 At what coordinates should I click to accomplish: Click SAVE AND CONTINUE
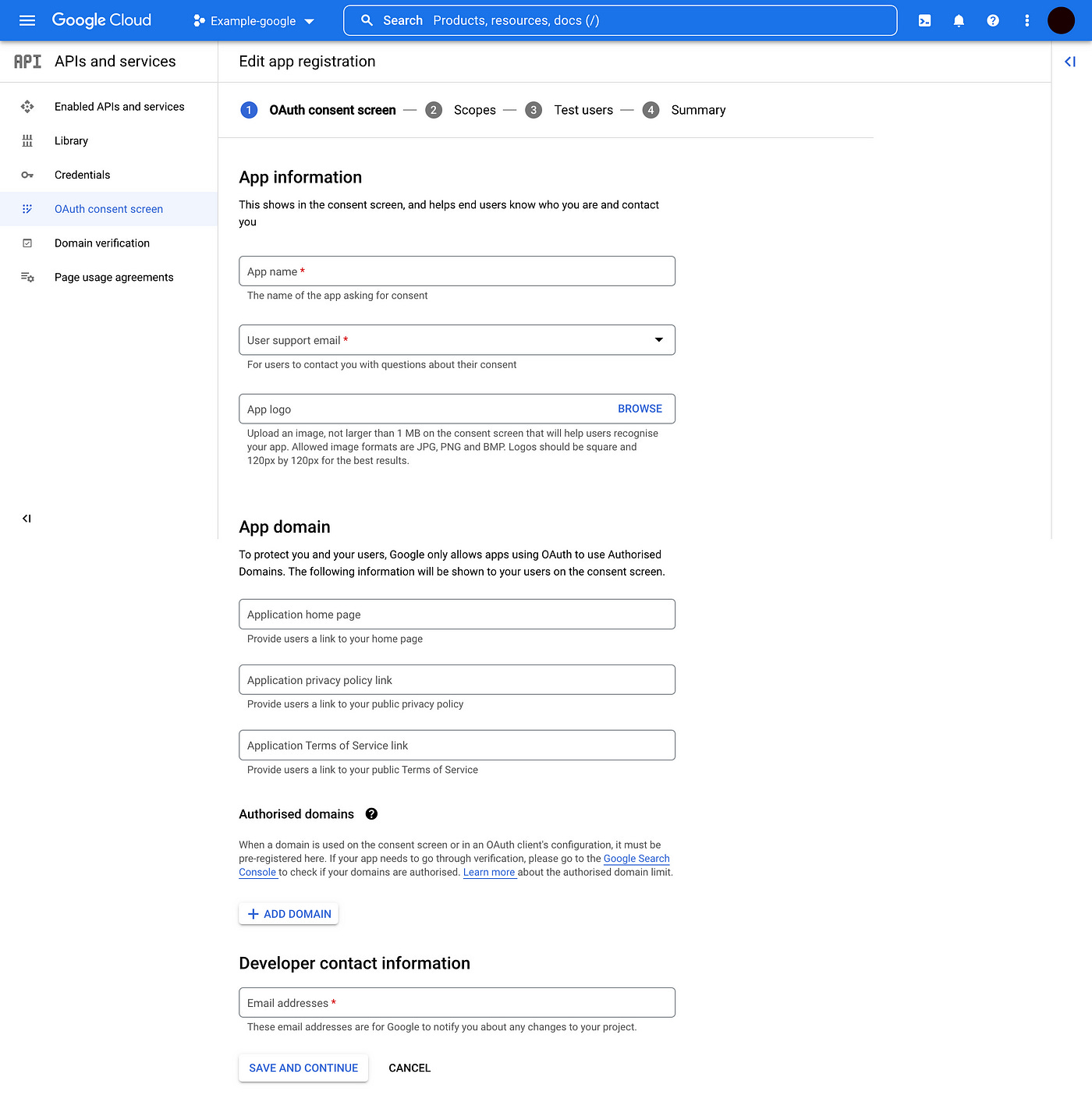303,1068
